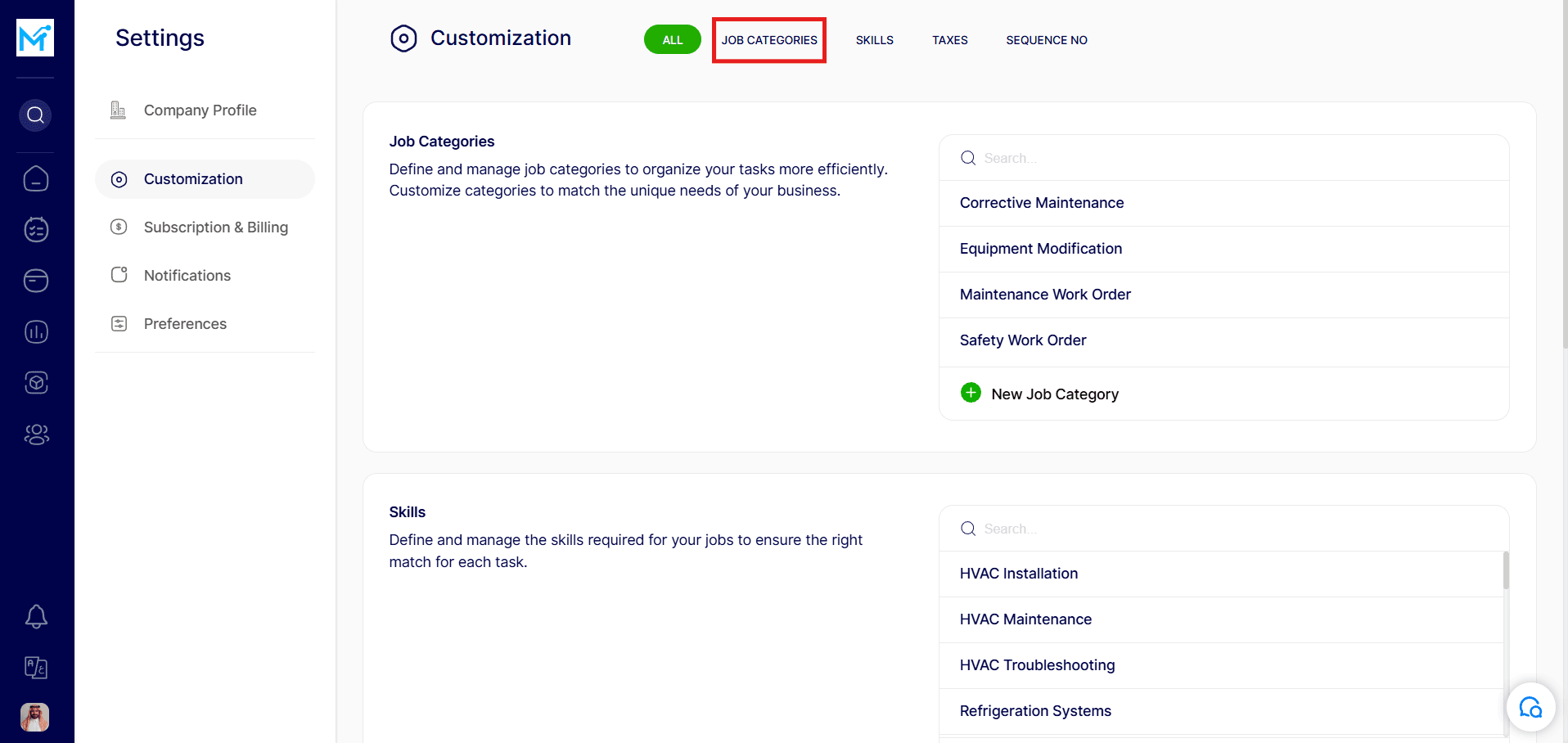Open Subscription & Billing settings
The width and height of the screenshot is (1568, 743).
pos(215,227)
